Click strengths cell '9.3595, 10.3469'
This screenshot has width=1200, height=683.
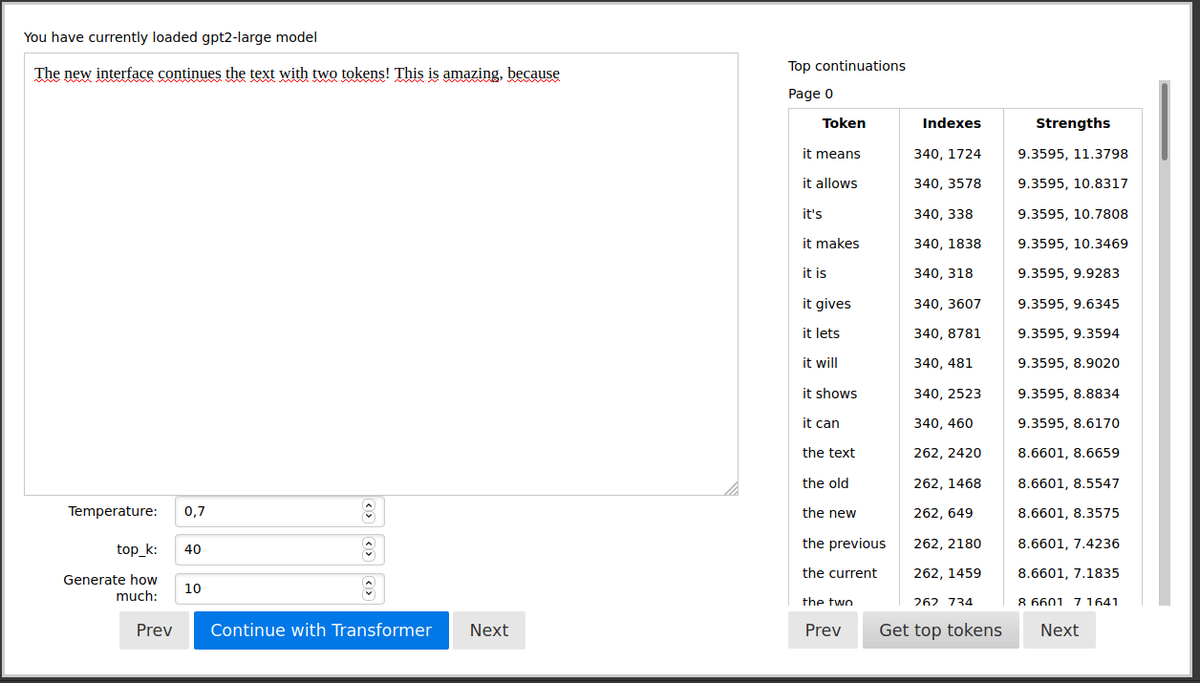pos(1073,243)
